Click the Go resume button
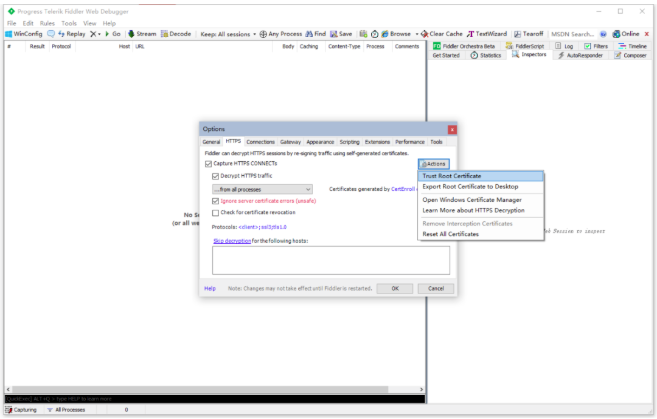Image resolution: width=657 pixels, height=419 pixels. click(x=113, y=34)
